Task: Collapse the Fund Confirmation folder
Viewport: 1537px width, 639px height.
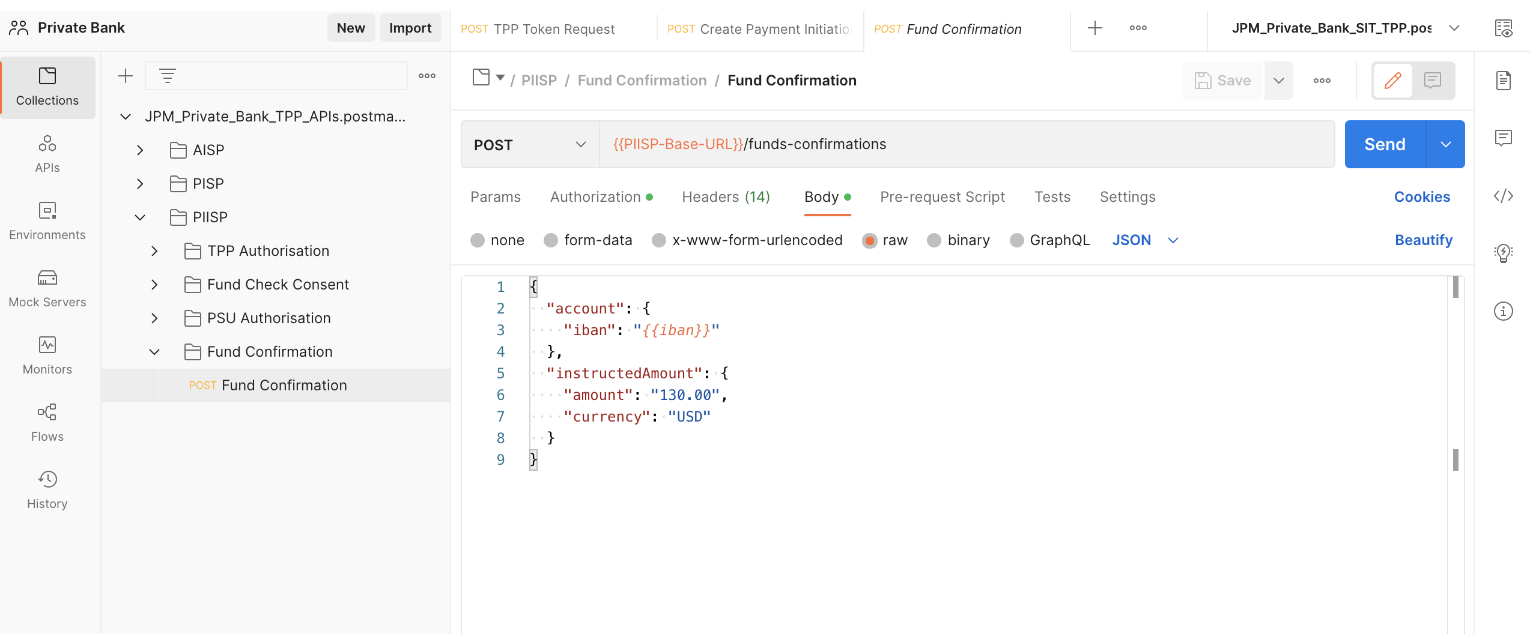Action: point(154,352)
